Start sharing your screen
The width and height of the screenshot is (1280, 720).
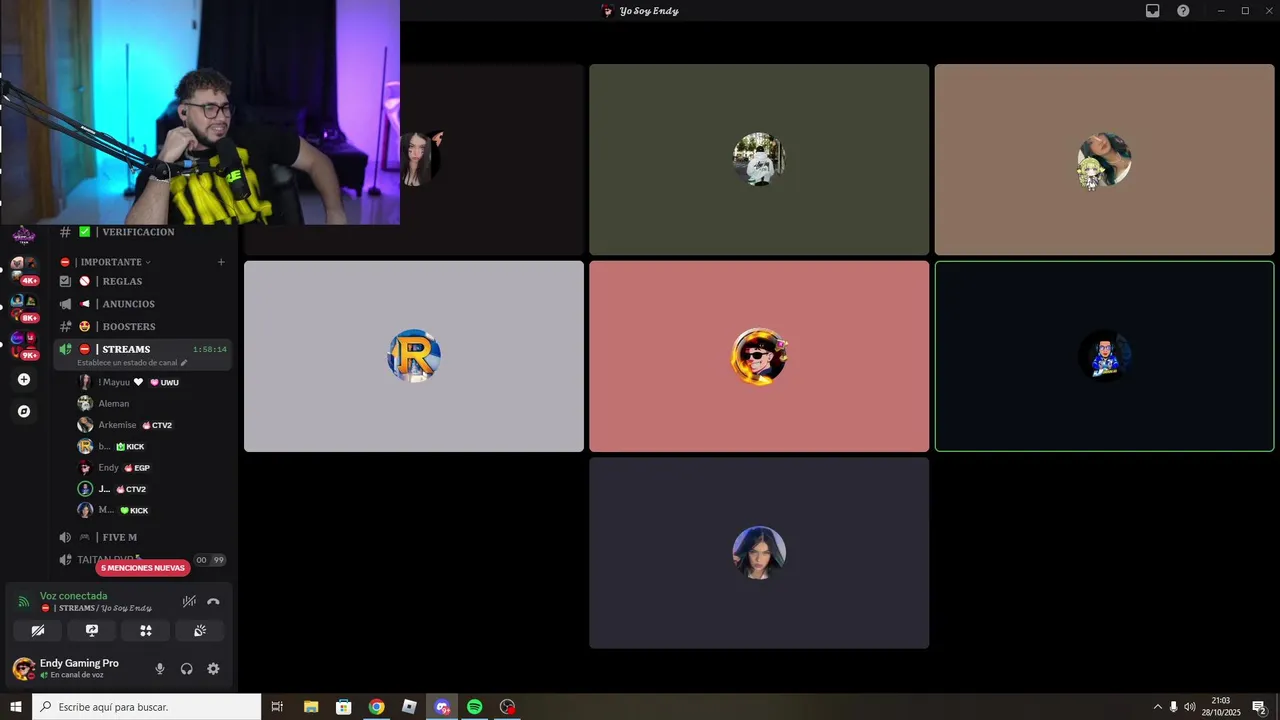(x=92, y=631)
